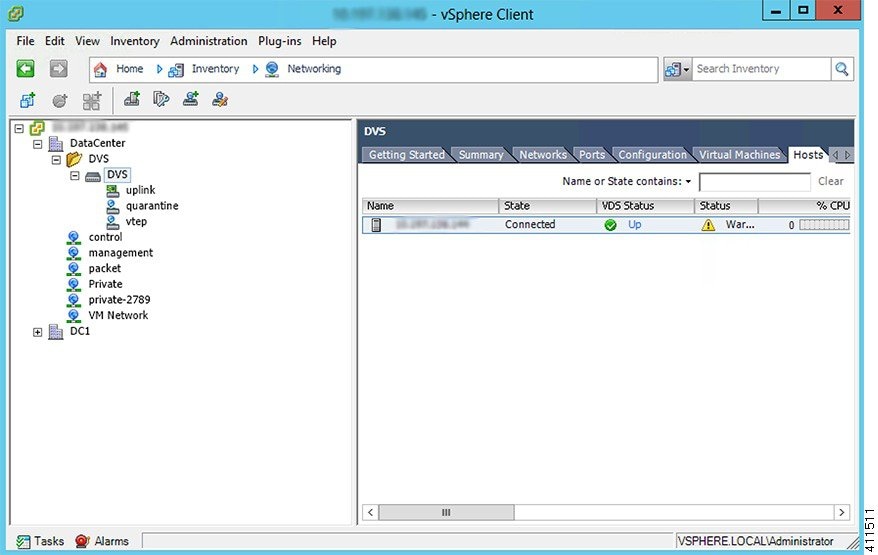
Task: Click the second toolbar icon, a grey circle
Action: 60,100
